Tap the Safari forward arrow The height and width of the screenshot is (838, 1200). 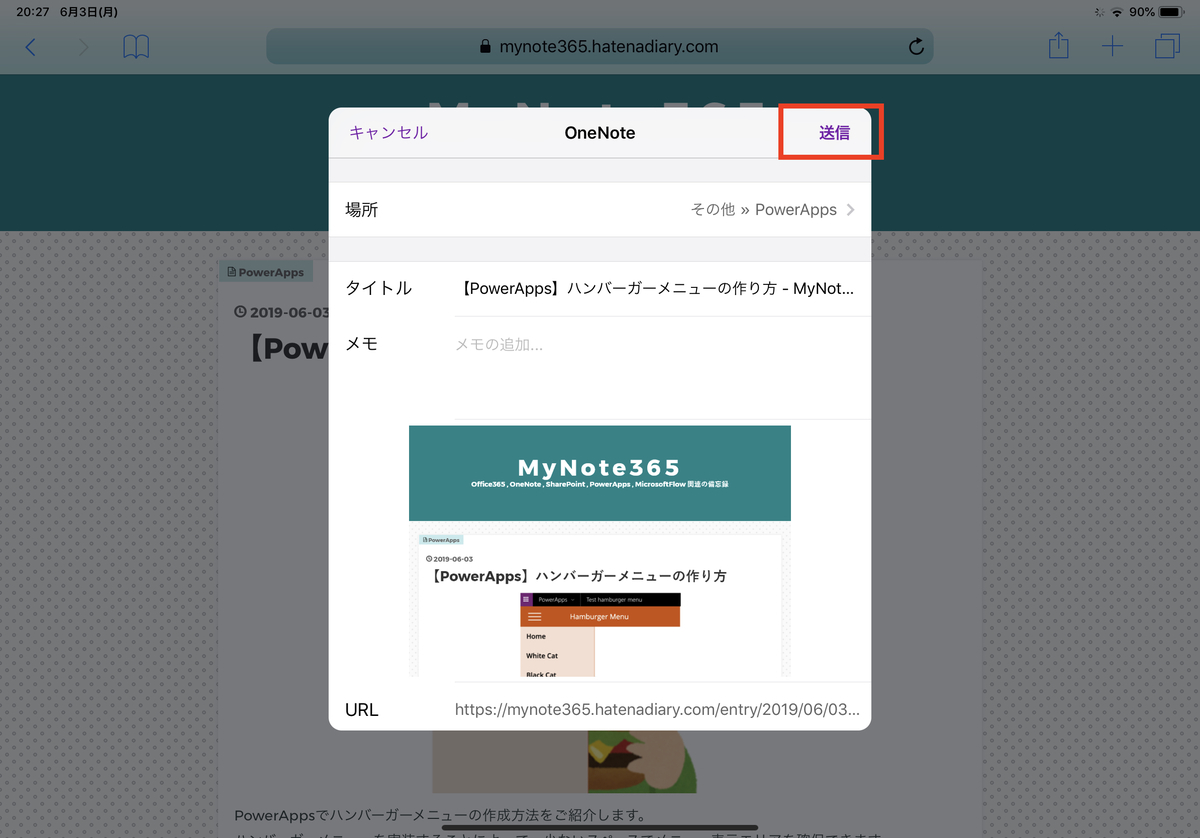pyautogui.click(x=83, y=47)
